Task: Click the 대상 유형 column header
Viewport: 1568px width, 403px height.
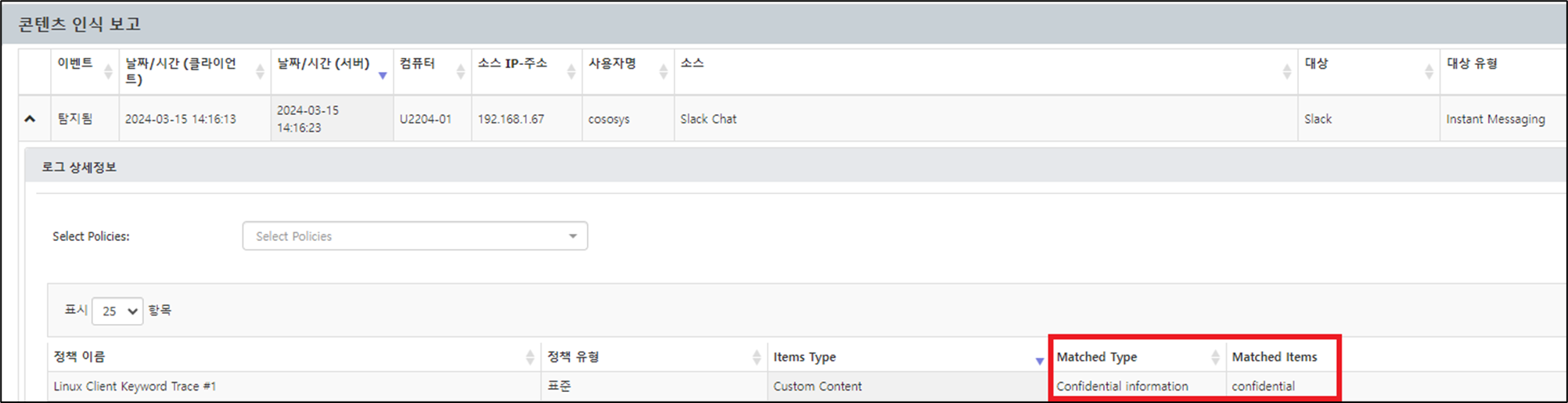Action: 1472,63
